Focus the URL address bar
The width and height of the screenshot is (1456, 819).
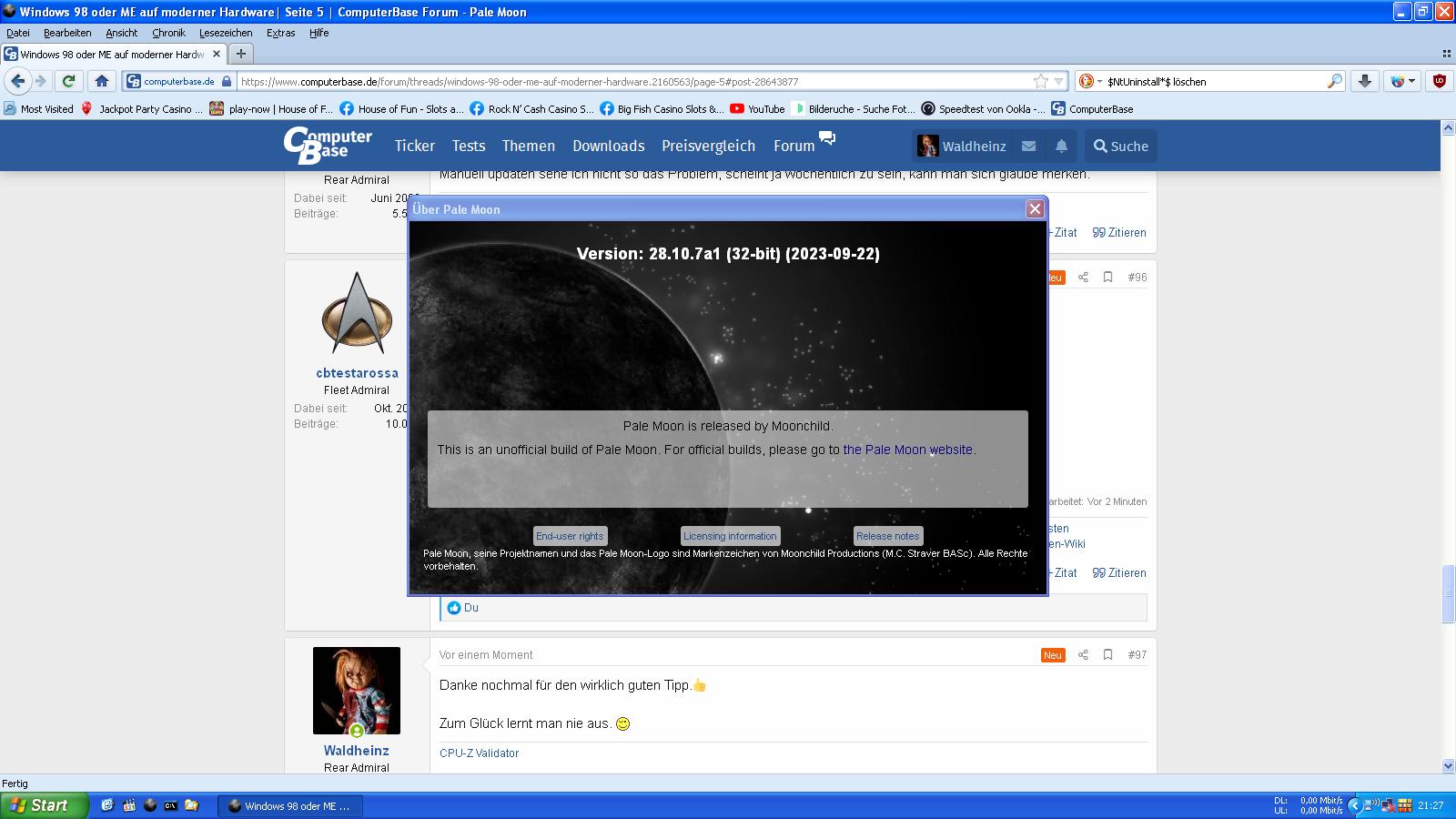pos(634,81)
